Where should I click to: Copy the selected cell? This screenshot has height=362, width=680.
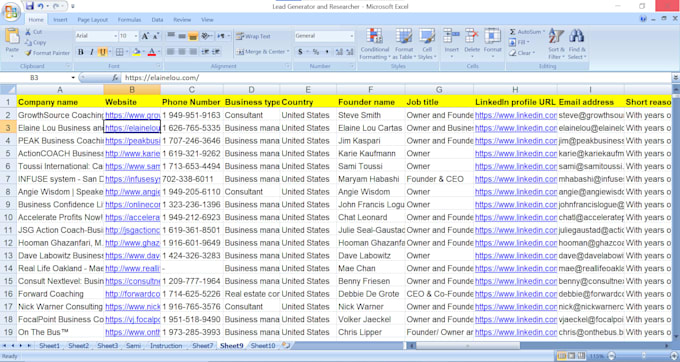[x=36, y=42]
